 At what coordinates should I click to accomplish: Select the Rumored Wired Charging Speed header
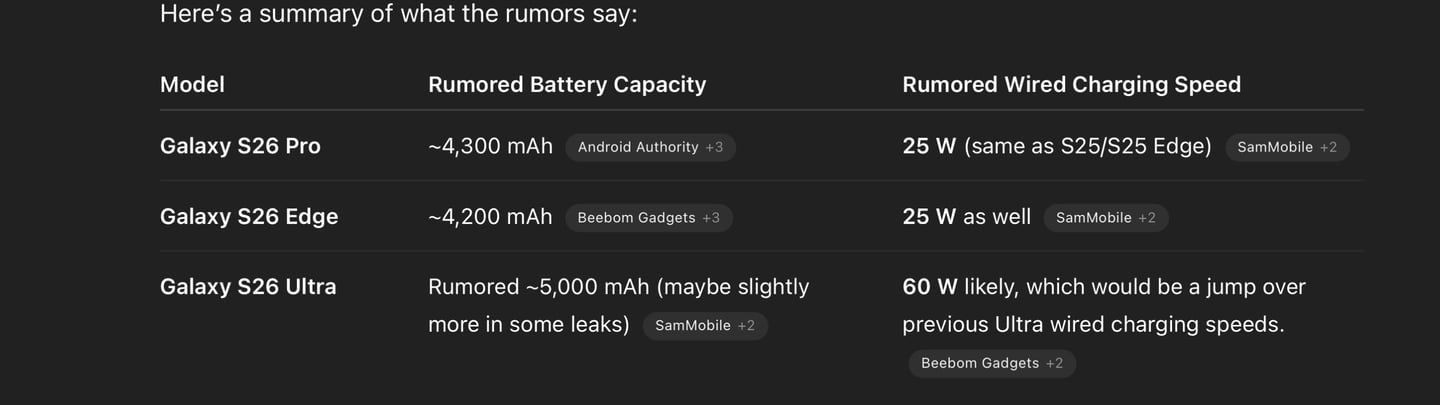coord(1071,85)
